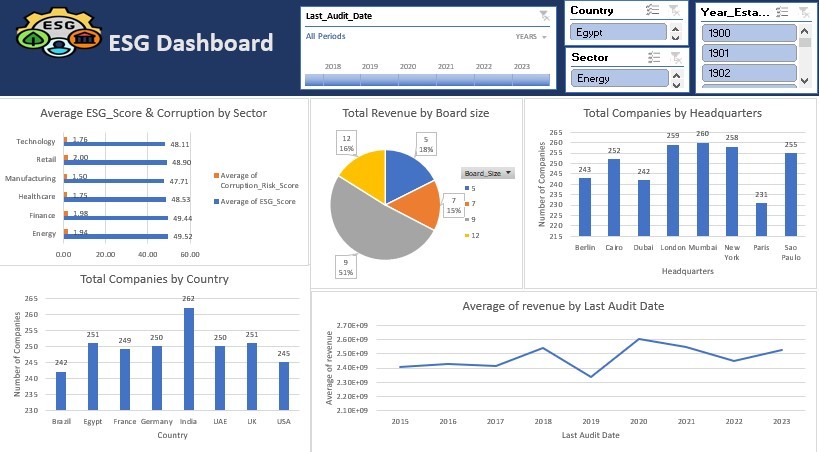Screen dimensions: 819x452
Task: Clear the Year_Established slicer filter
Action: pos(804,11)
